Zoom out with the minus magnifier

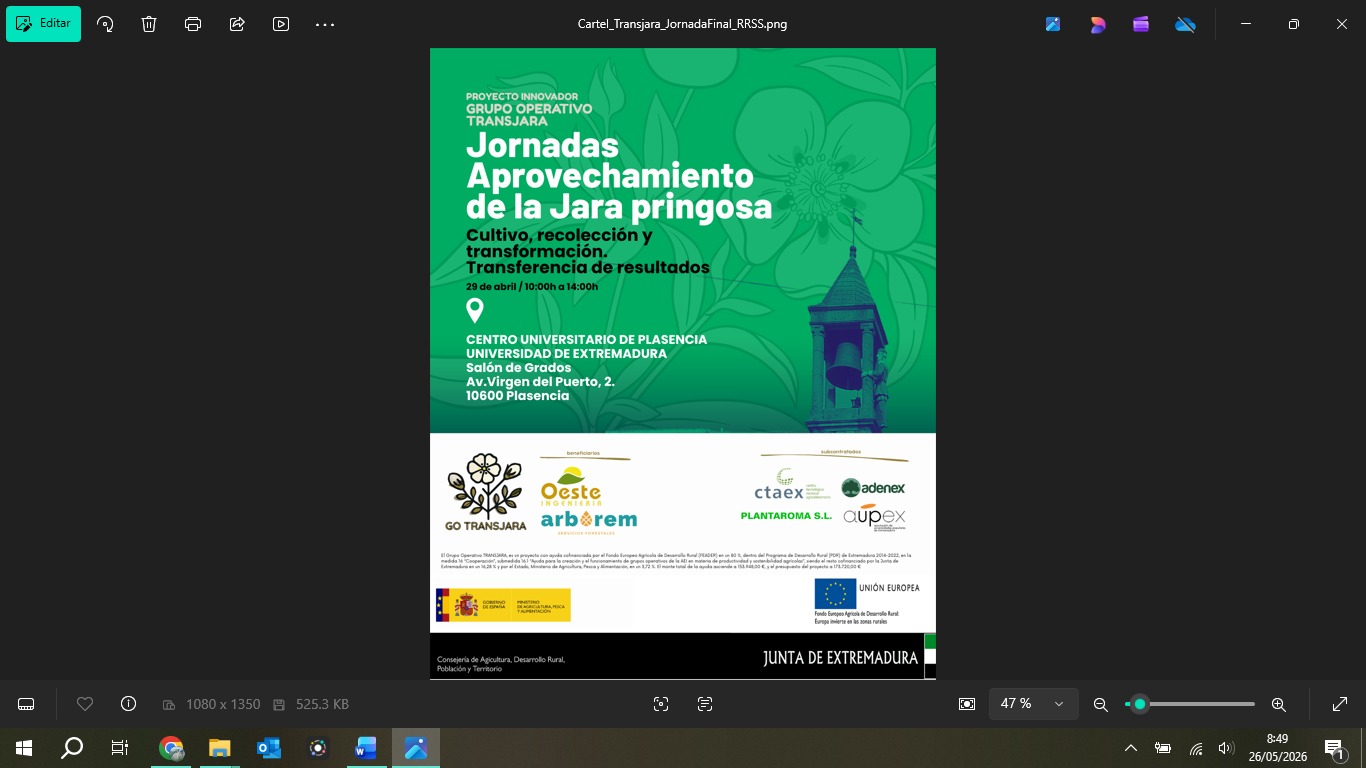click(x=1101, y=704)
